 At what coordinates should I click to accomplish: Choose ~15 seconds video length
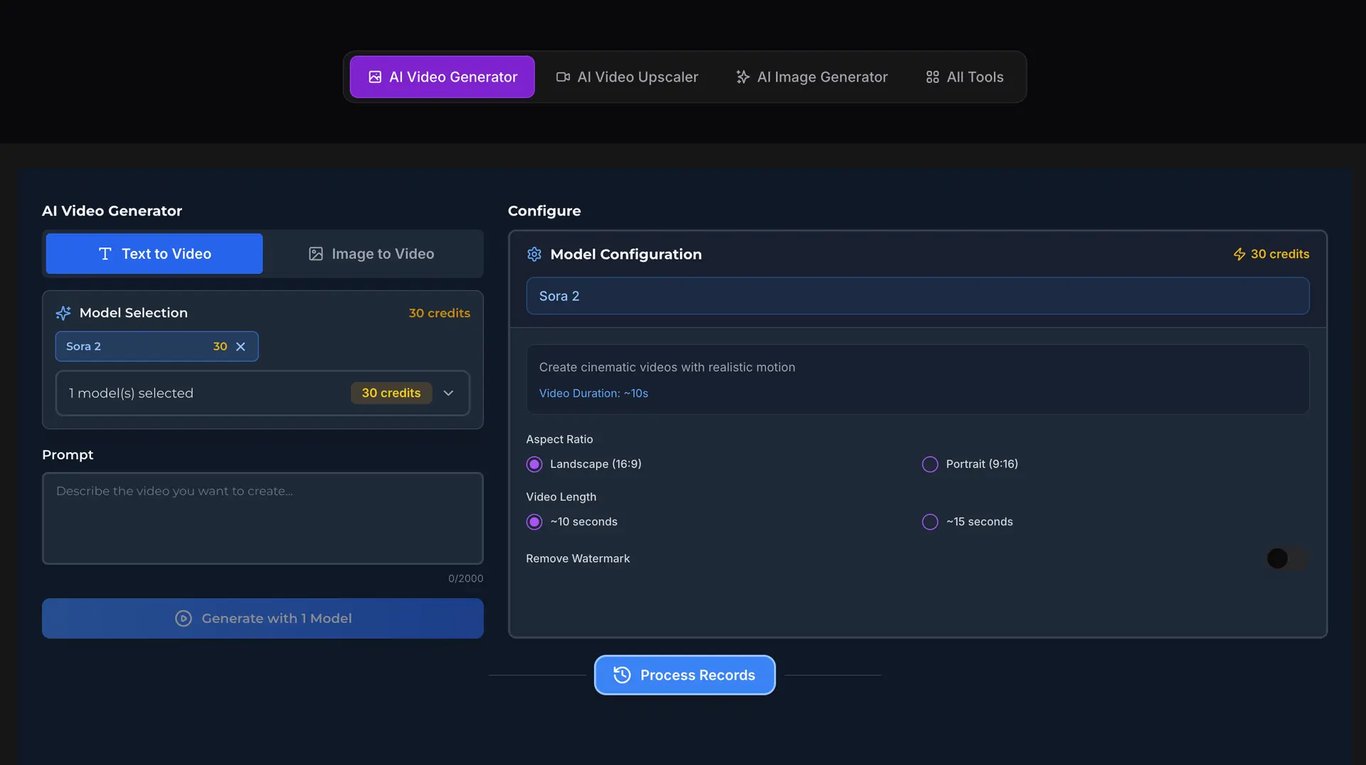coord(930,522)
